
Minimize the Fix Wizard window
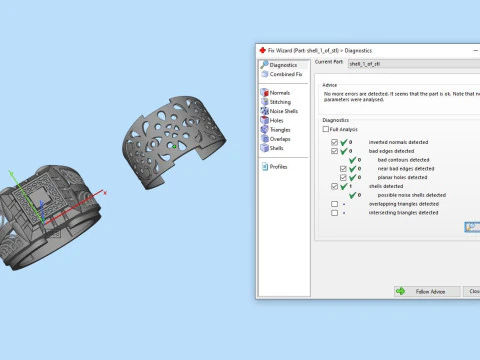click(476, 50)
